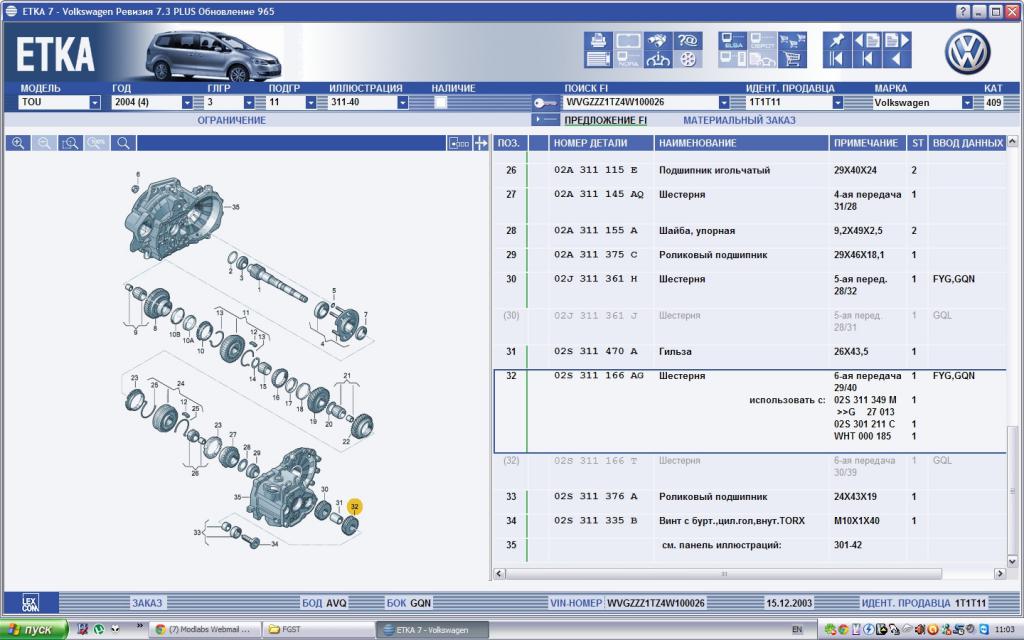Image resolution: width=1024 pixels, height=640 pixels.
Task: Select callout 32 on the gearbox illustration
Action: (354, 506)
